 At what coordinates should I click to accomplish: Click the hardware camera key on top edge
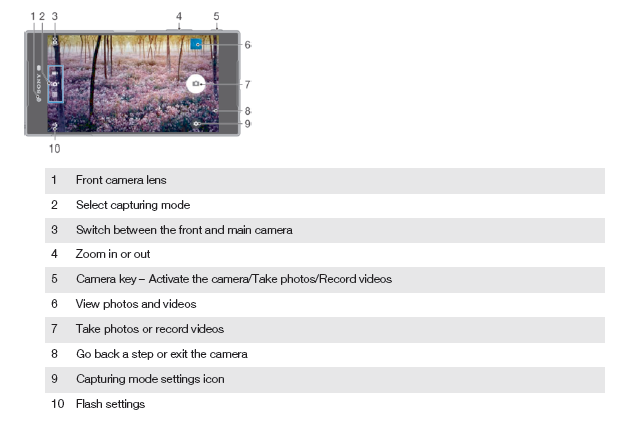[x=217, y=30]
